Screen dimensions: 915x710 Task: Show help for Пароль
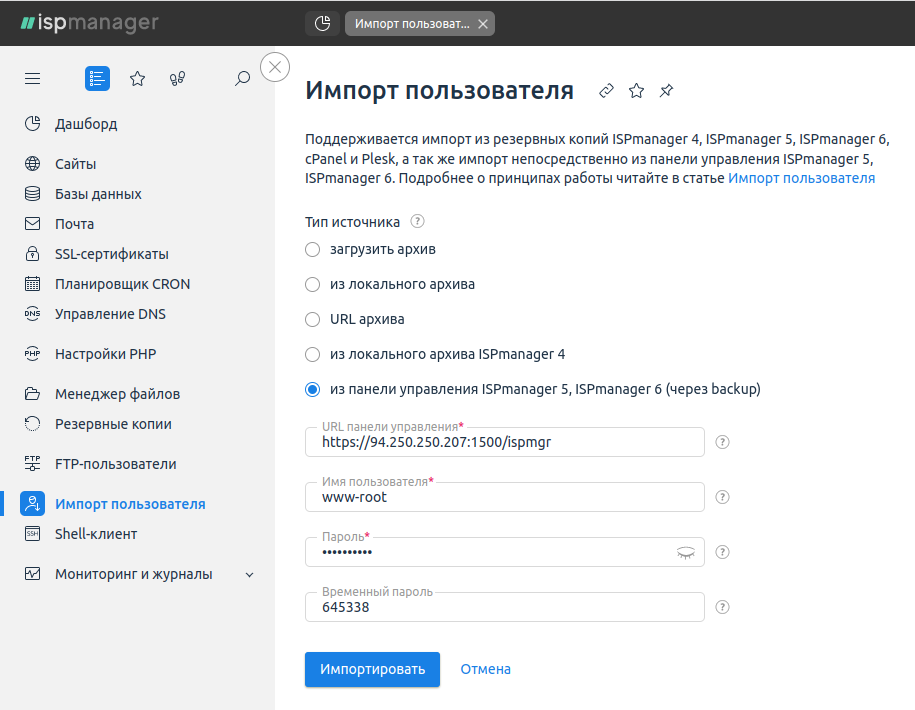coord(722,552)
